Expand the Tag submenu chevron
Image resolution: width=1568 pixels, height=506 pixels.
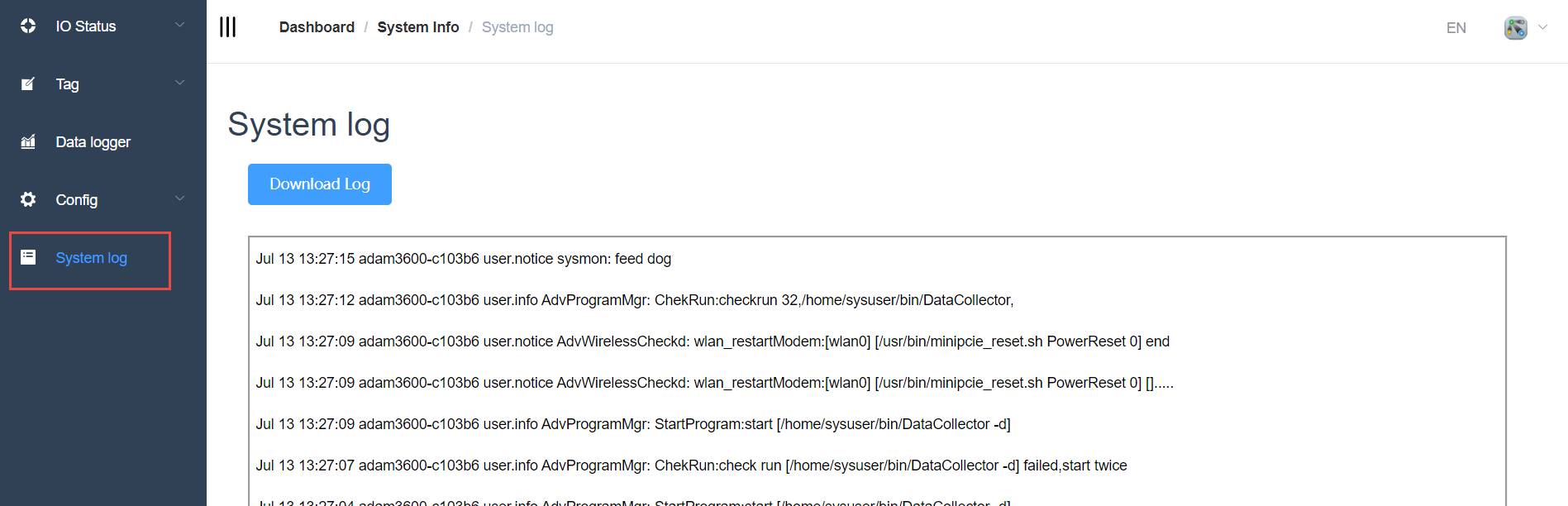[x=179, y=83]
